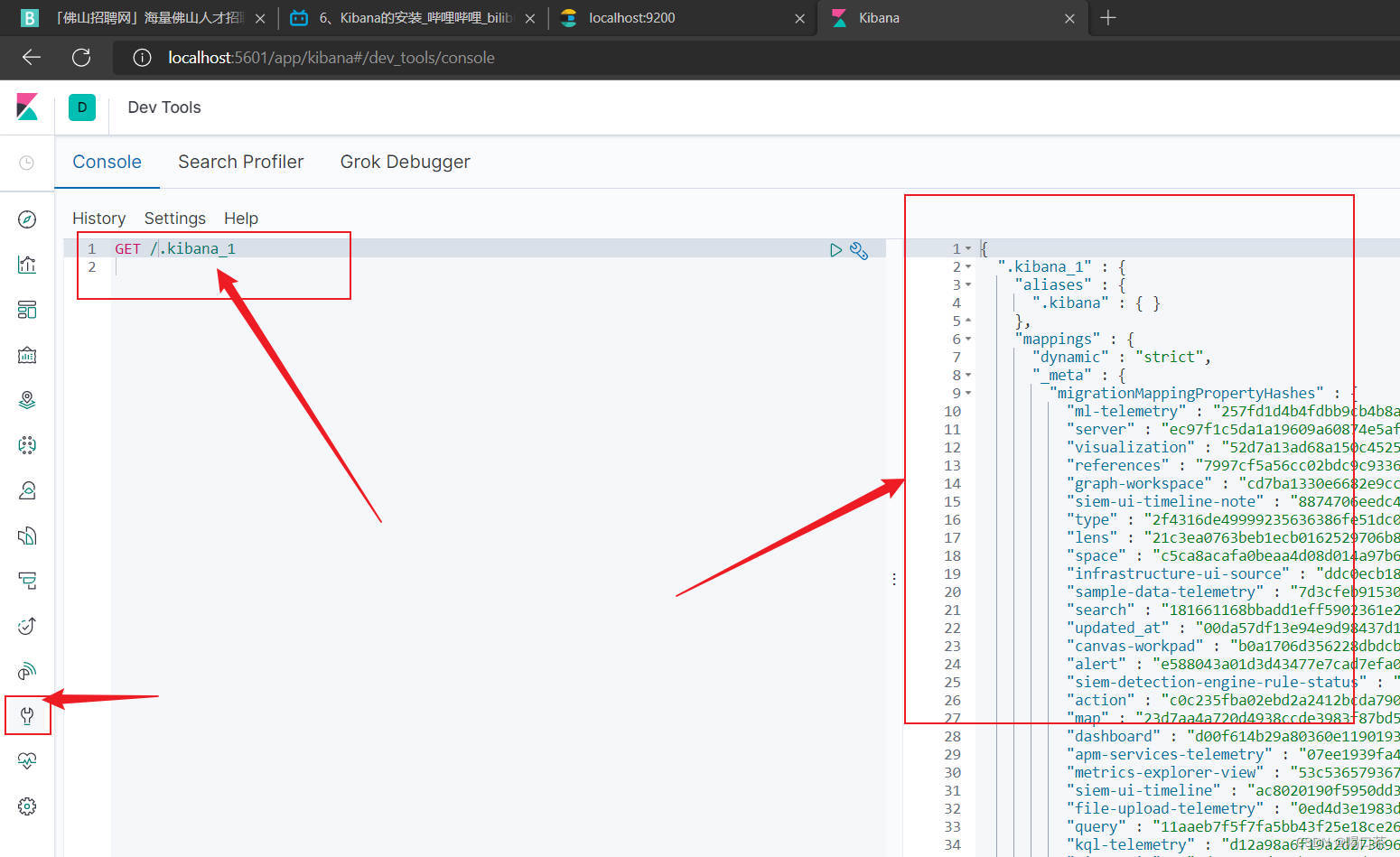Open the console Settings
This screenshot has height=857, width=1400.
coord(175,219)
